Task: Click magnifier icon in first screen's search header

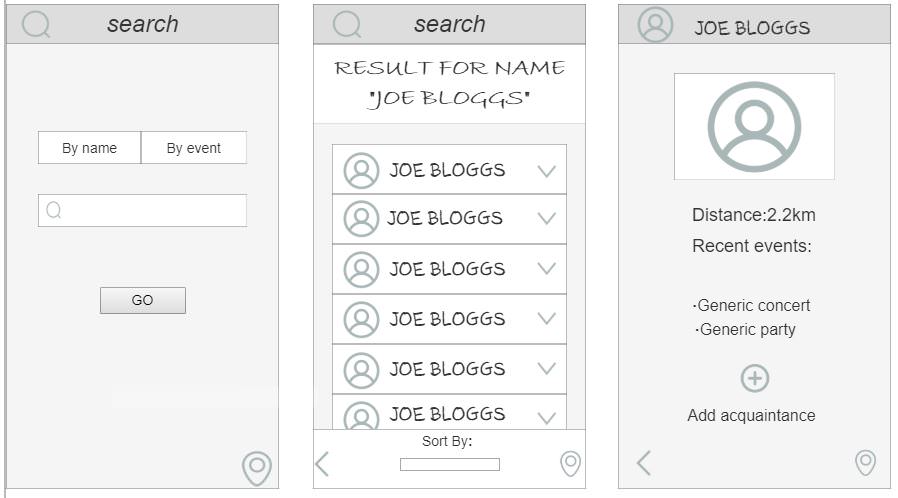Action: [36, 25]
